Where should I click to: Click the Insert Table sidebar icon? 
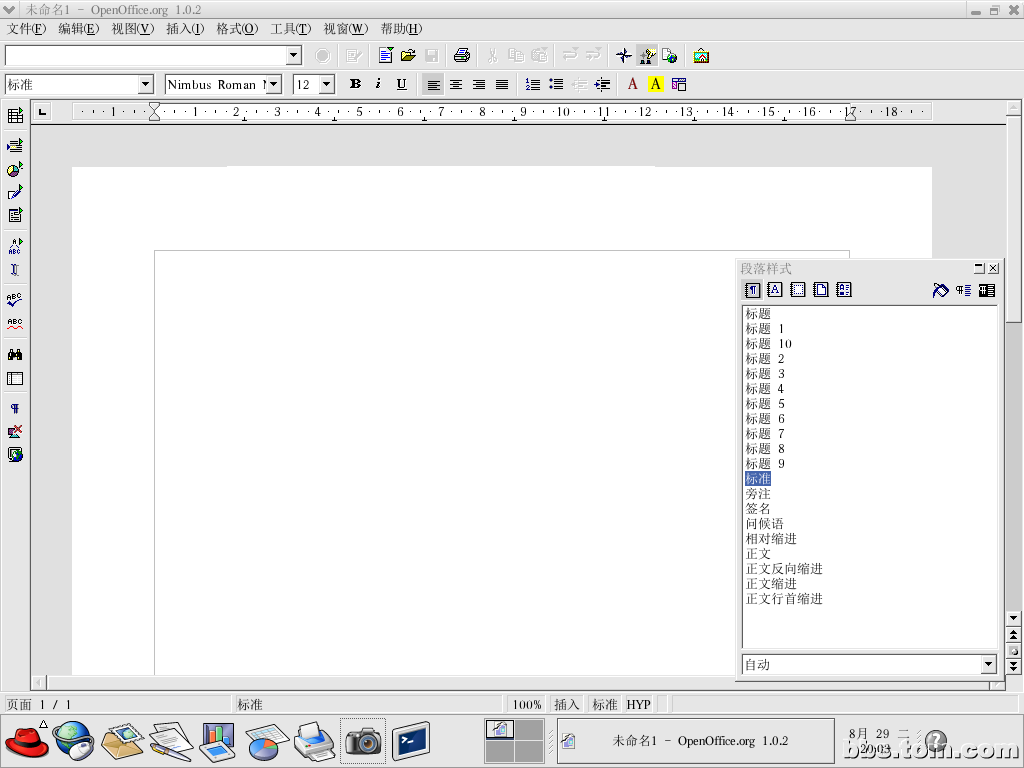[15, 116]
